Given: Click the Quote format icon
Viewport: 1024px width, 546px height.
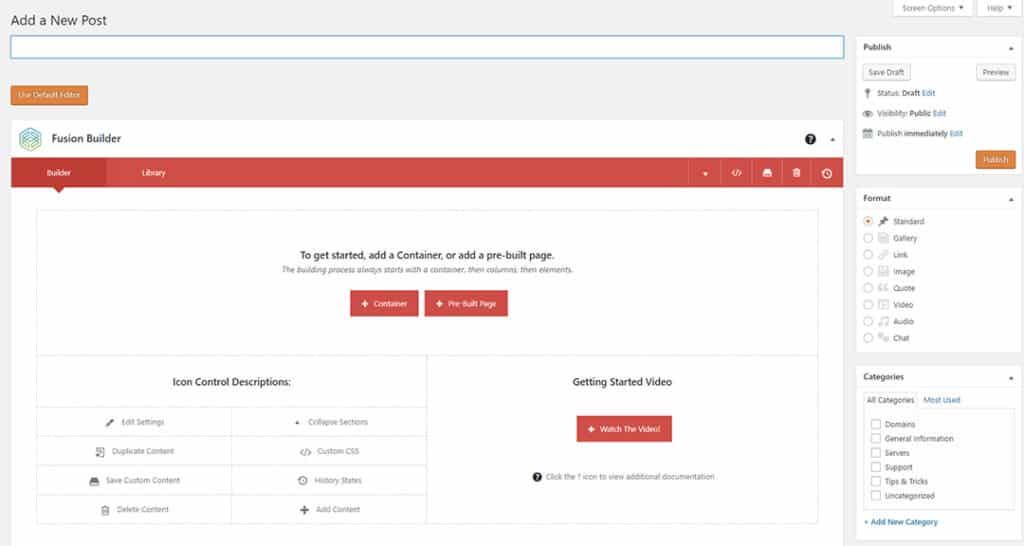Looking at the screenshot, I should (884, 288).
